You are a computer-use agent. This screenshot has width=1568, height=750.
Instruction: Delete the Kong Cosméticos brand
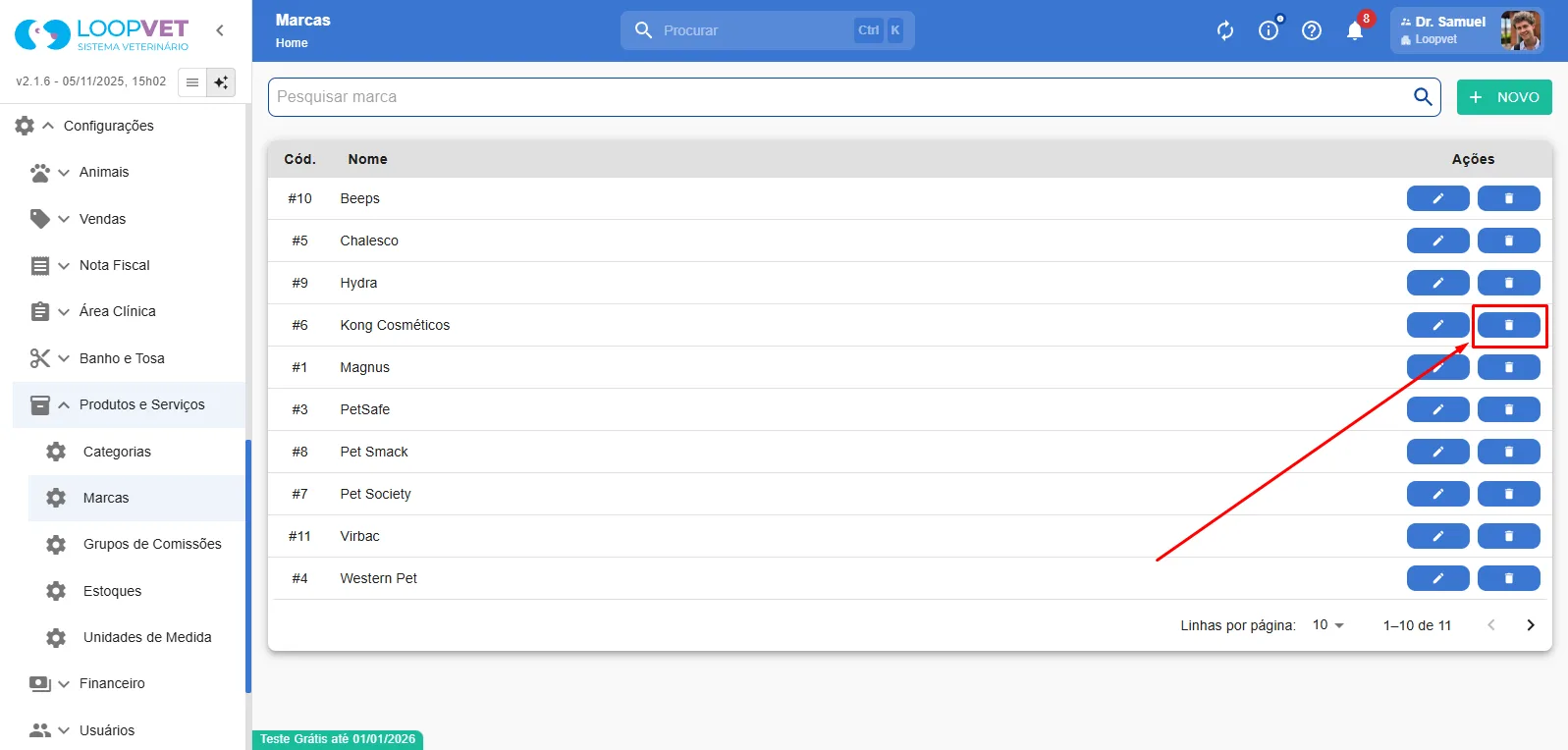[1508, 325]
